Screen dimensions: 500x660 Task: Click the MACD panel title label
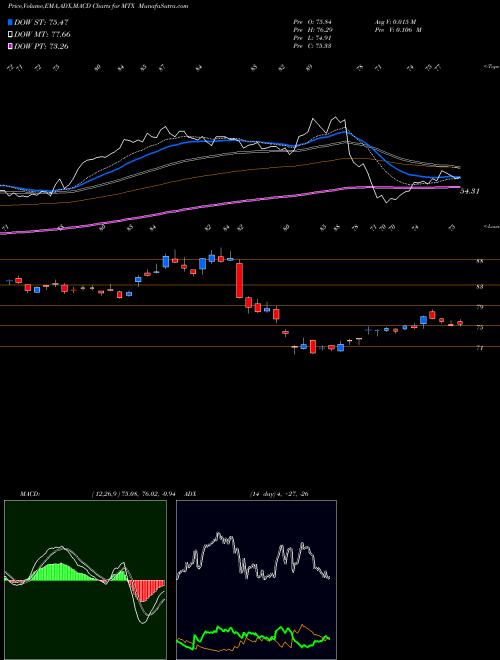(30, 494)
